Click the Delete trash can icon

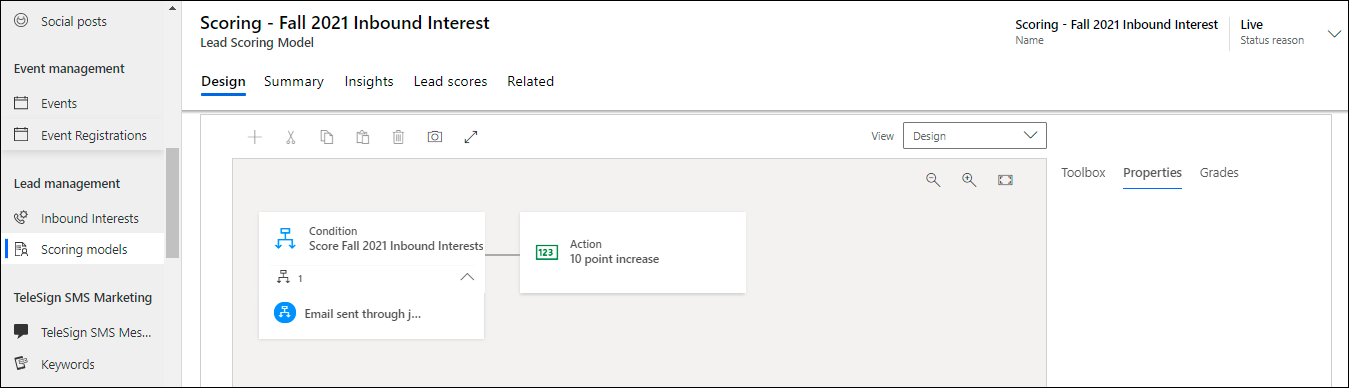pos(398,137)
